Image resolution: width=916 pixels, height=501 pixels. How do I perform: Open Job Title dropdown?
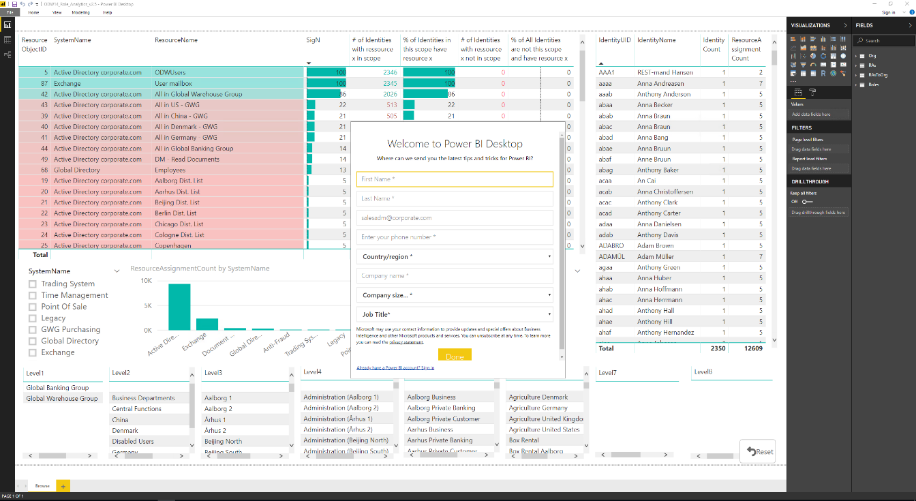pyautogui.click(x=454, y=314)
